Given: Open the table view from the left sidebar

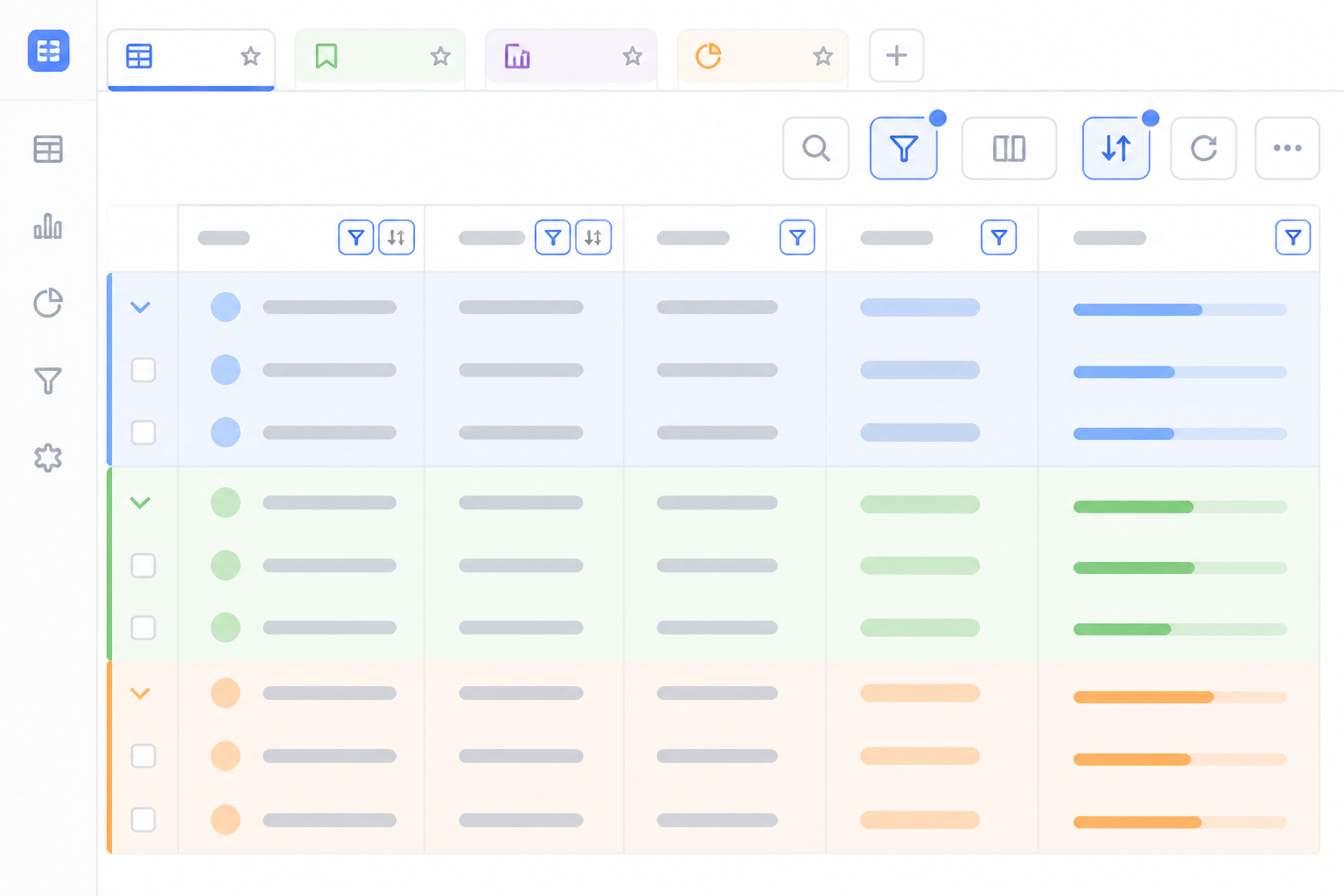Looking at the screenshot, I should tap(48, 150).
